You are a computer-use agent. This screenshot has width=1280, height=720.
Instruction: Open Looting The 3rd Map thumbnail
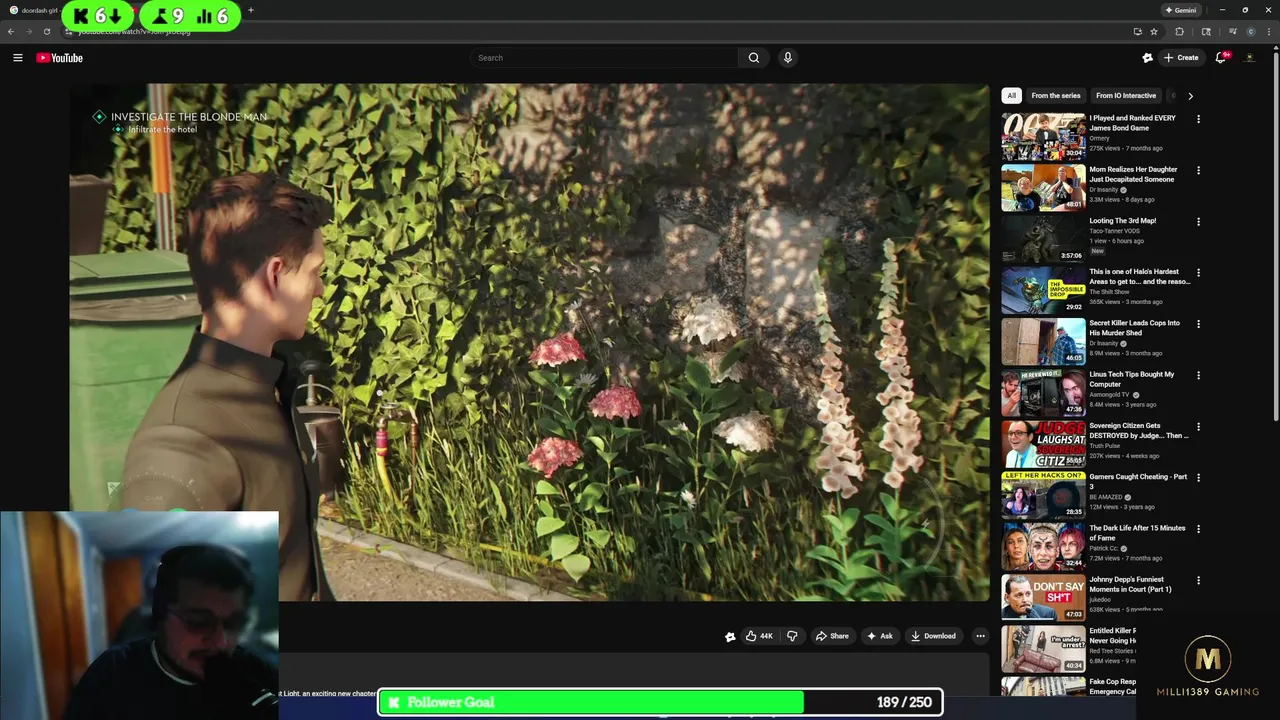coord(1043,239)
